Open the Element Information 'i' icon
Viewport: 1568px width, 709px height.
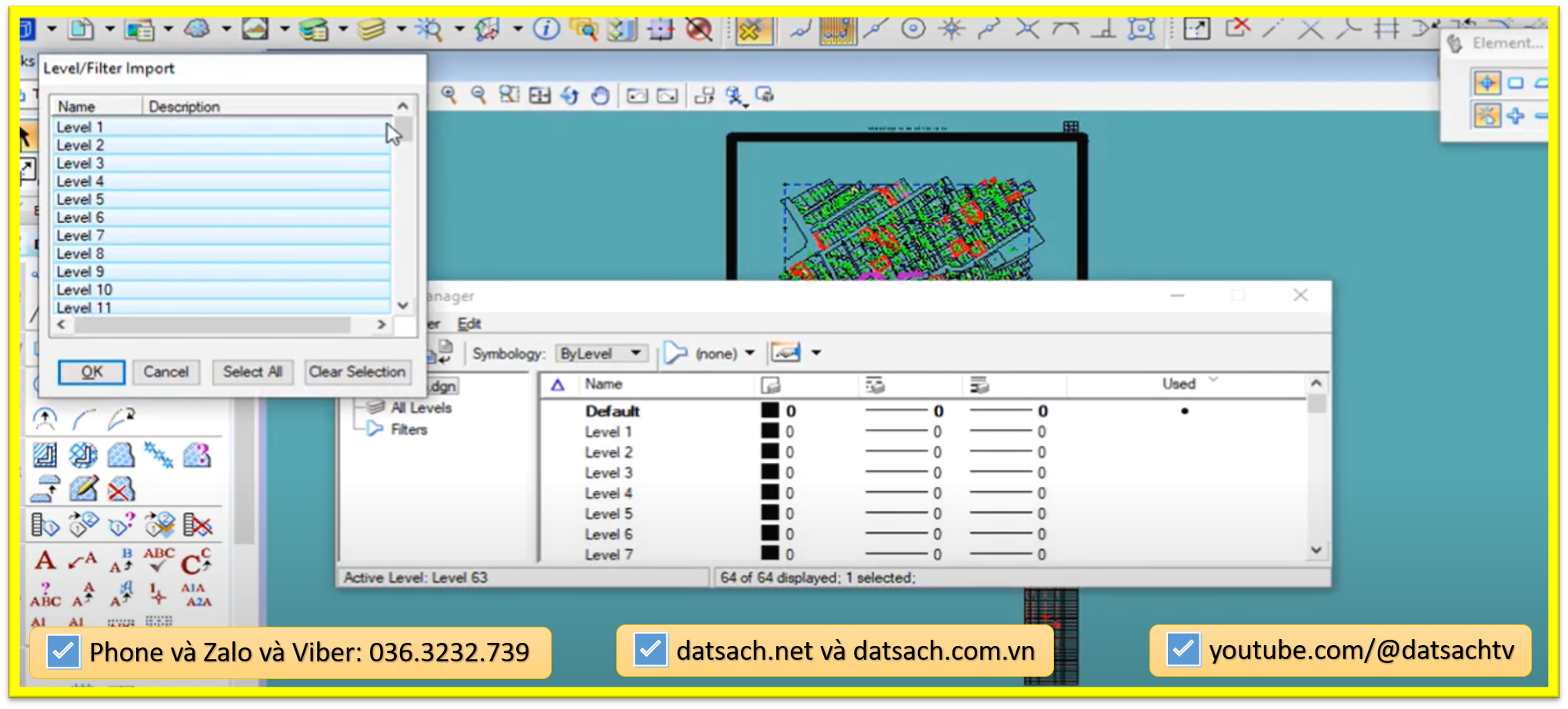click(x=545, y=29)
